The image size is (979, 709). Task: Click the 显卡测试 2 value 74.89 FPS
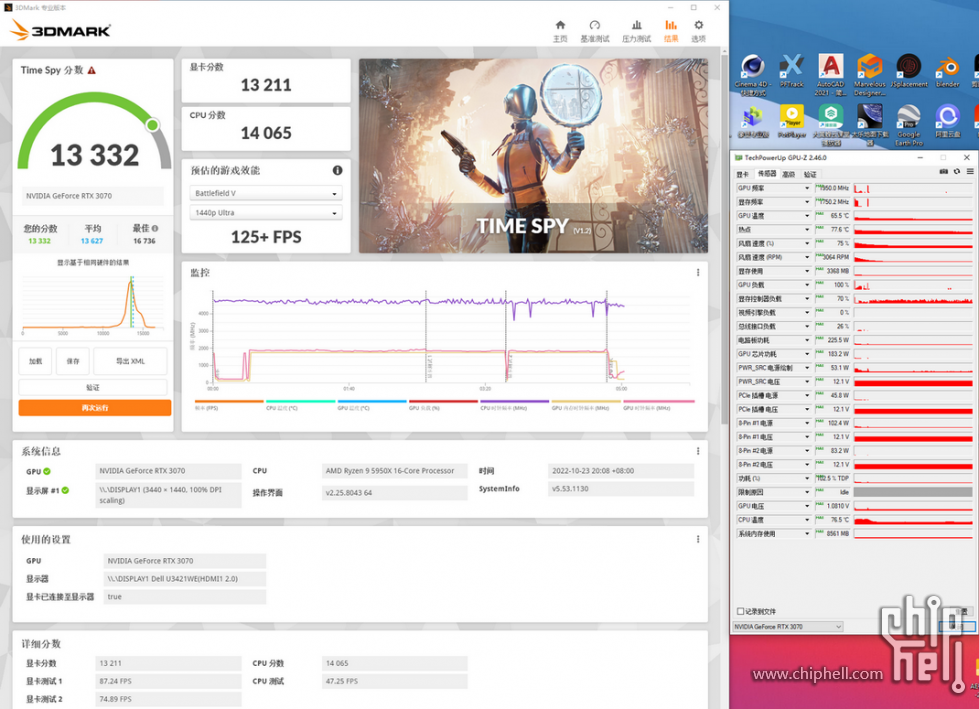coord(168,699)
